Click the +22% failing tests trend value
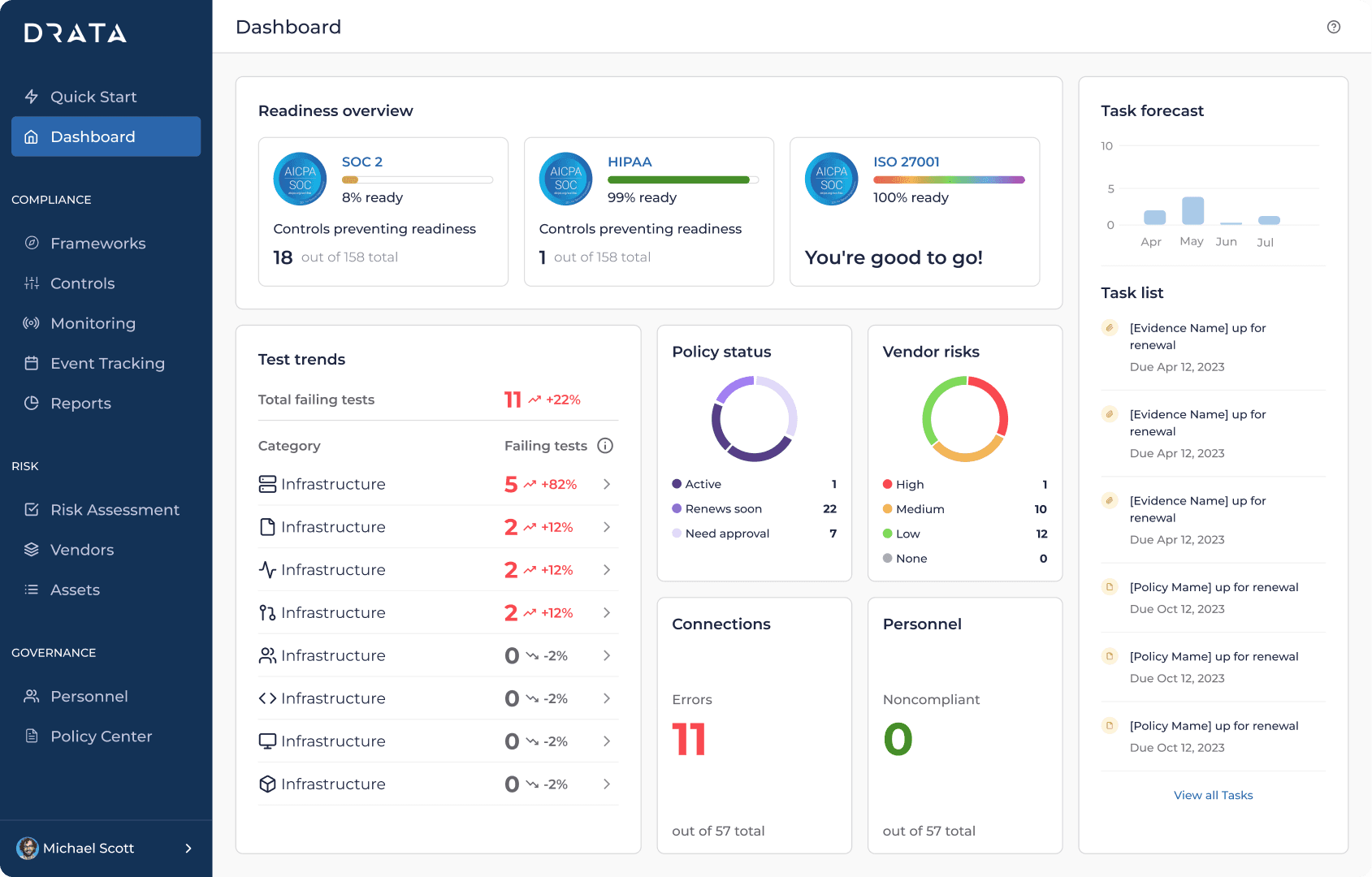 coord(563,400)
